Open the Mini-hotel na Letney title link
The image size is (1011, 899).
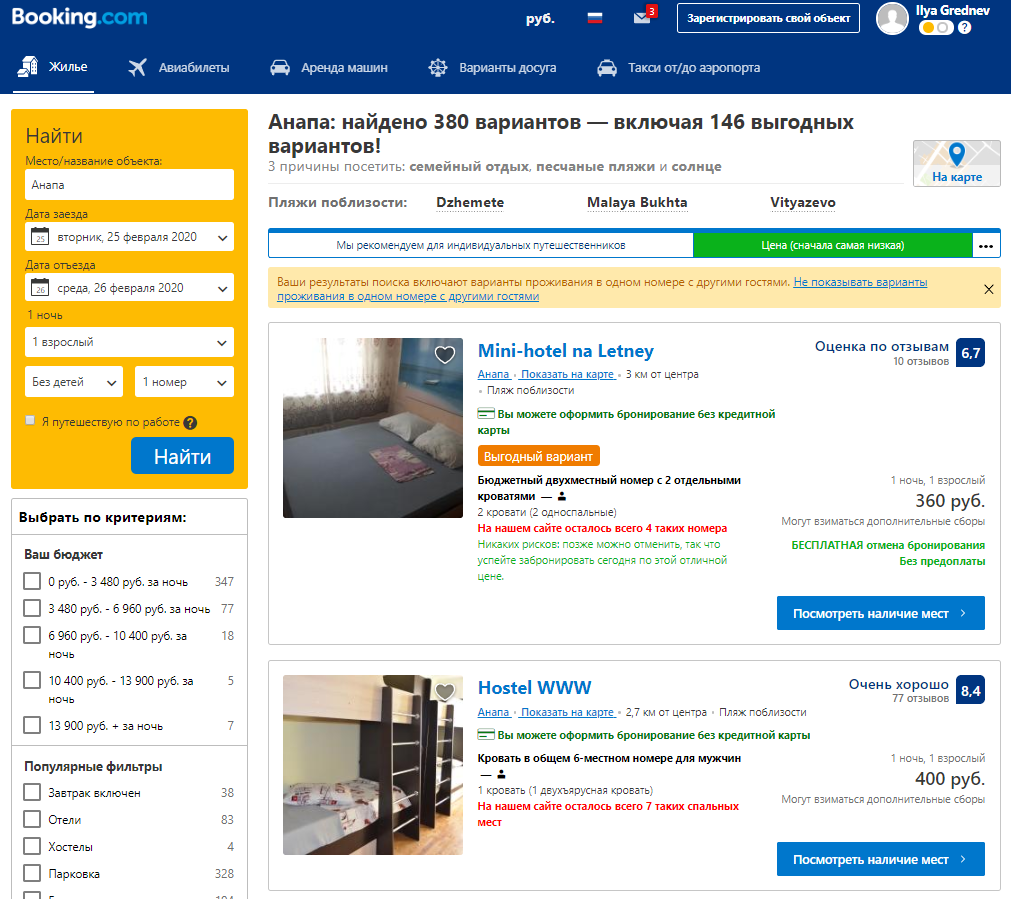click(565, 351)
